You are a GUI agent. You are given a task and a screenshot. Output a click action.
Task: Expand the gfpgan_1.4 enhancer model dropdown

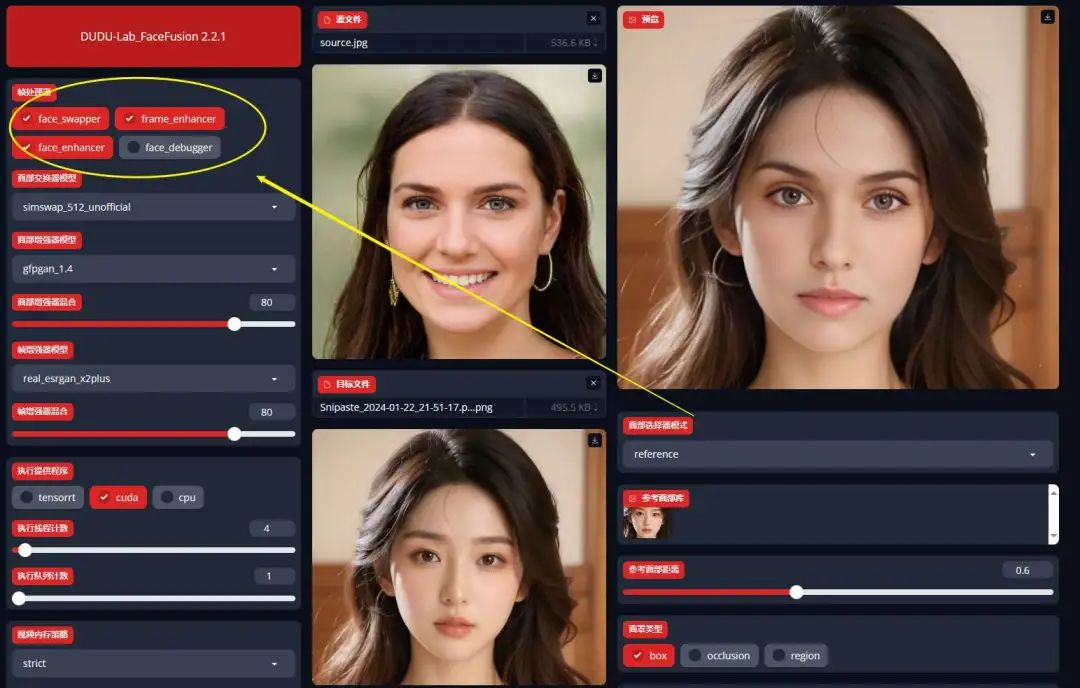tap(154, 269)
